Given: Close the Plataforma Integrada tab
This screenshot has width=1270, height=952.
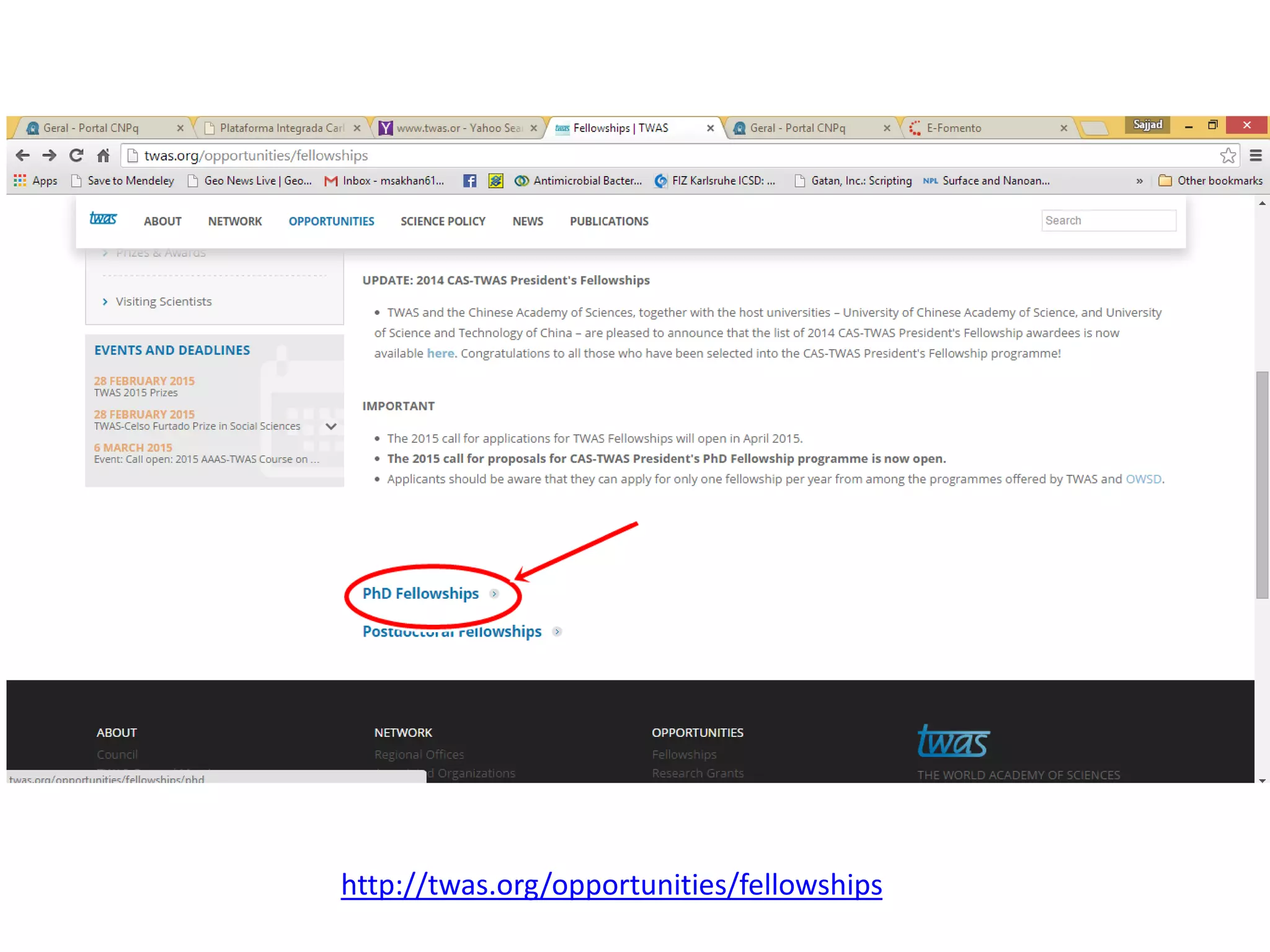Looking at the screenshot, I should [357, 128].
